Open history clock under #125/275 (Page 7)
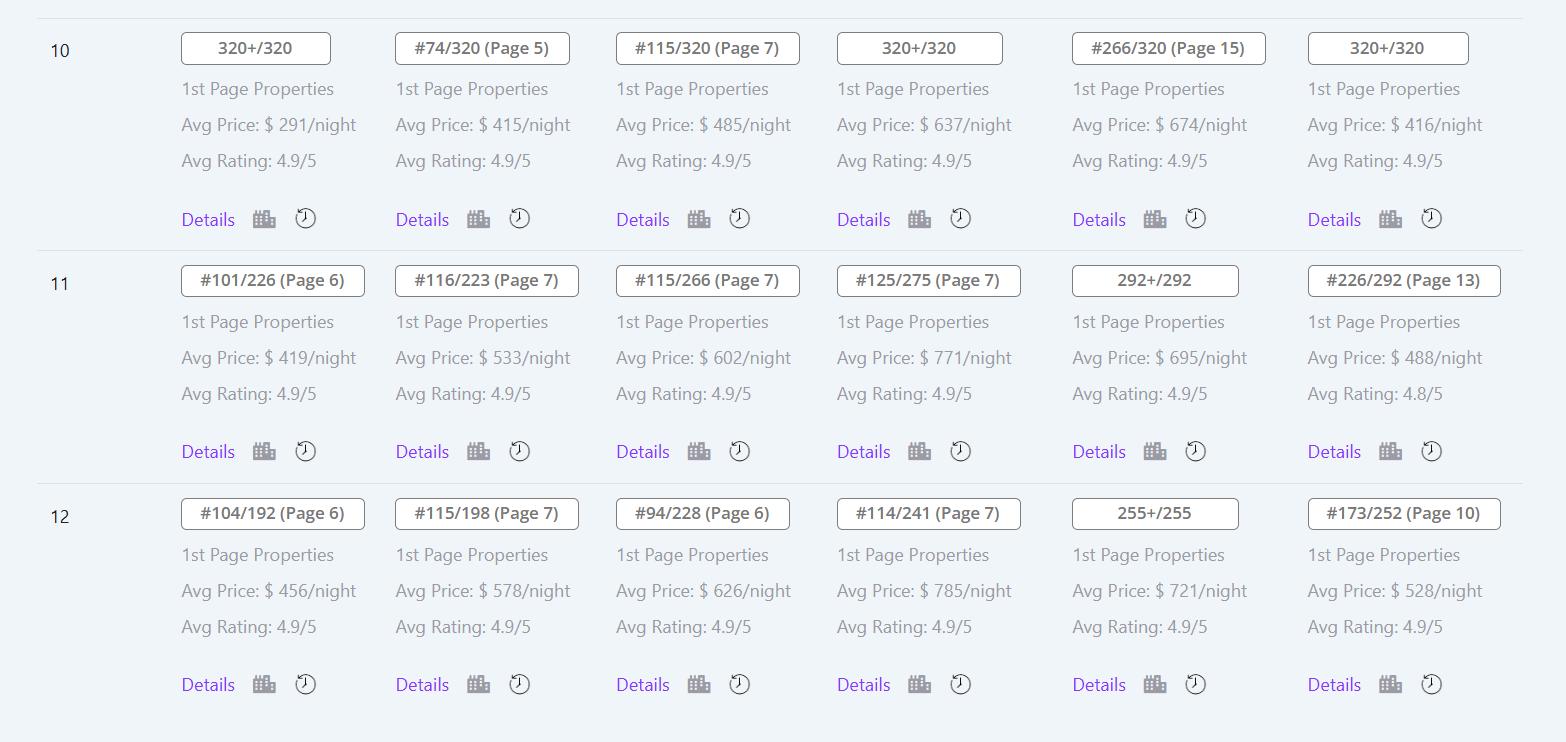This screenshot has height=742, width=1566. point(960,452)
